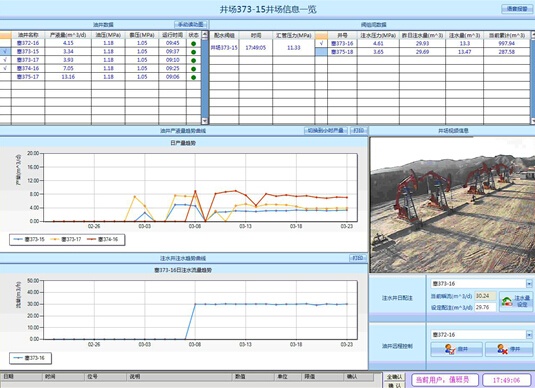The image size is (535, 388).
Task: Click the Acknowledge All alarm button
Action: [x=394, y=377]
